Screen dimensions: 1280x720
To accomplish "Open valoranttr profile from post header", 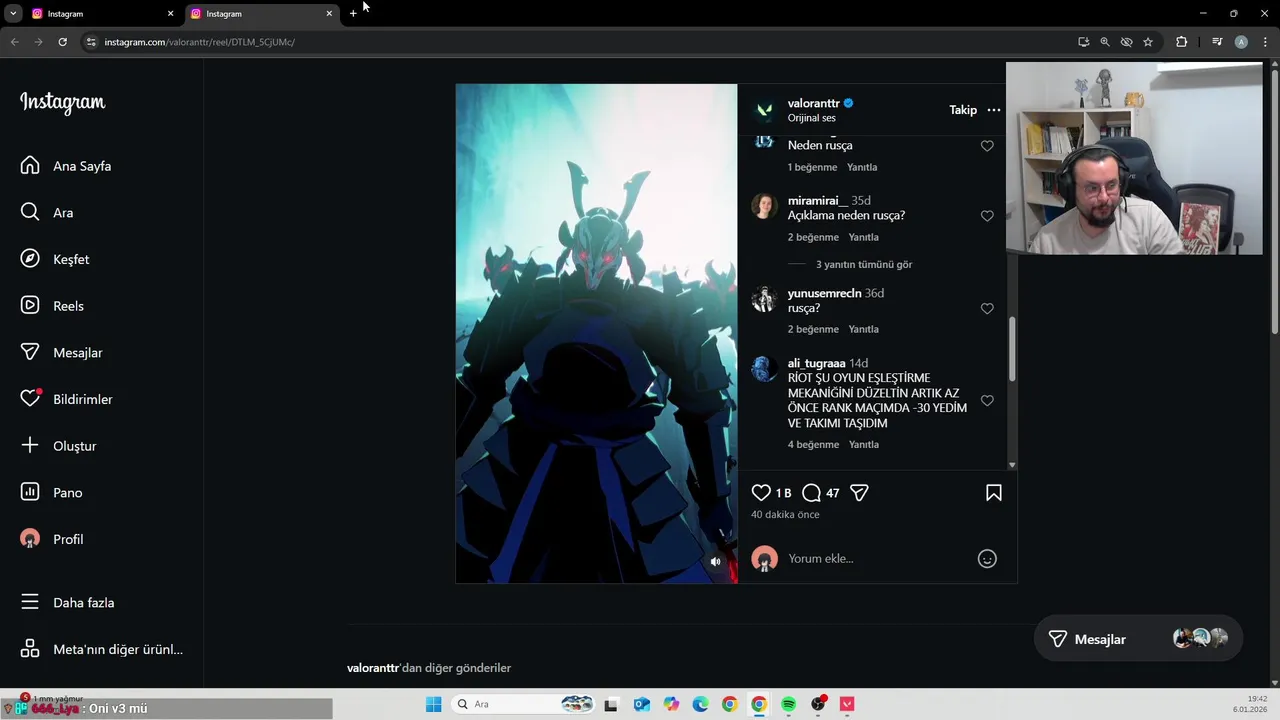I will click(x=813, y=103).
